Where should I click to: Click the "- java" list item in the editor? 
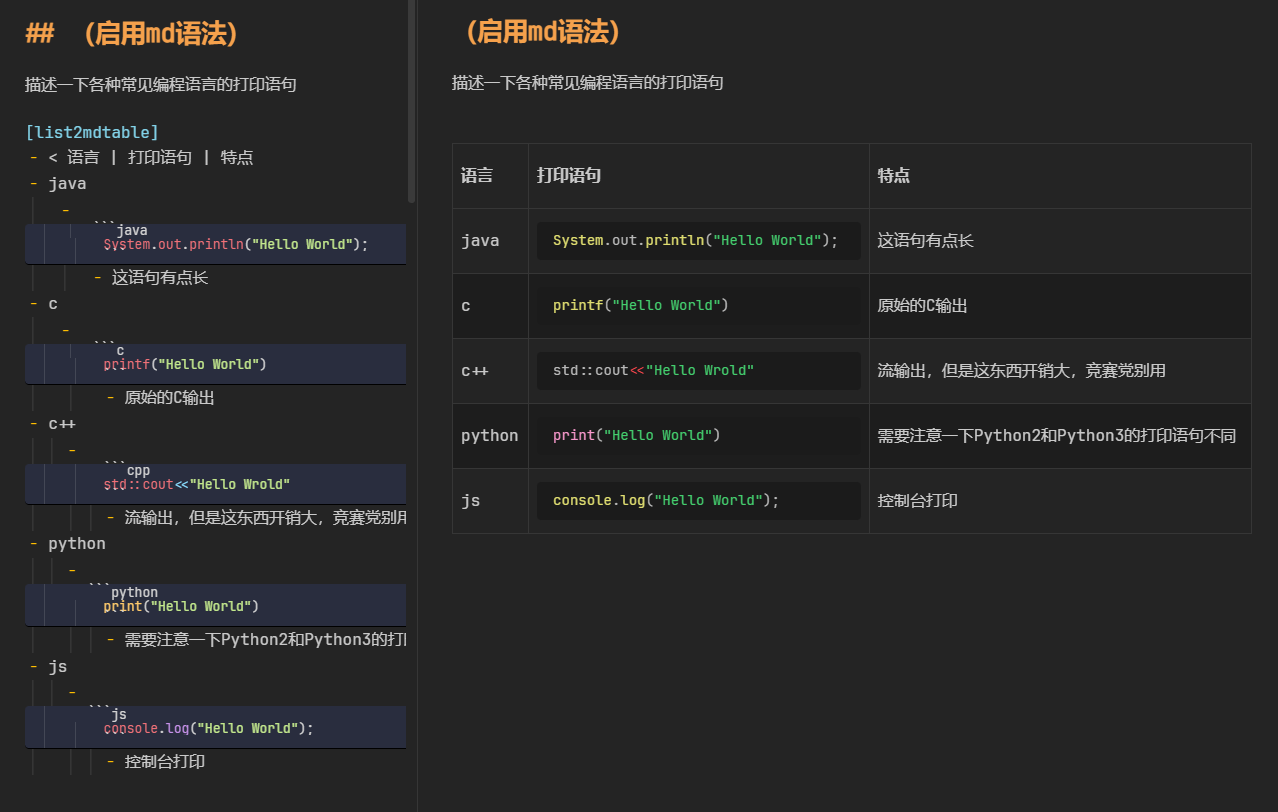(x=58, y=183)
